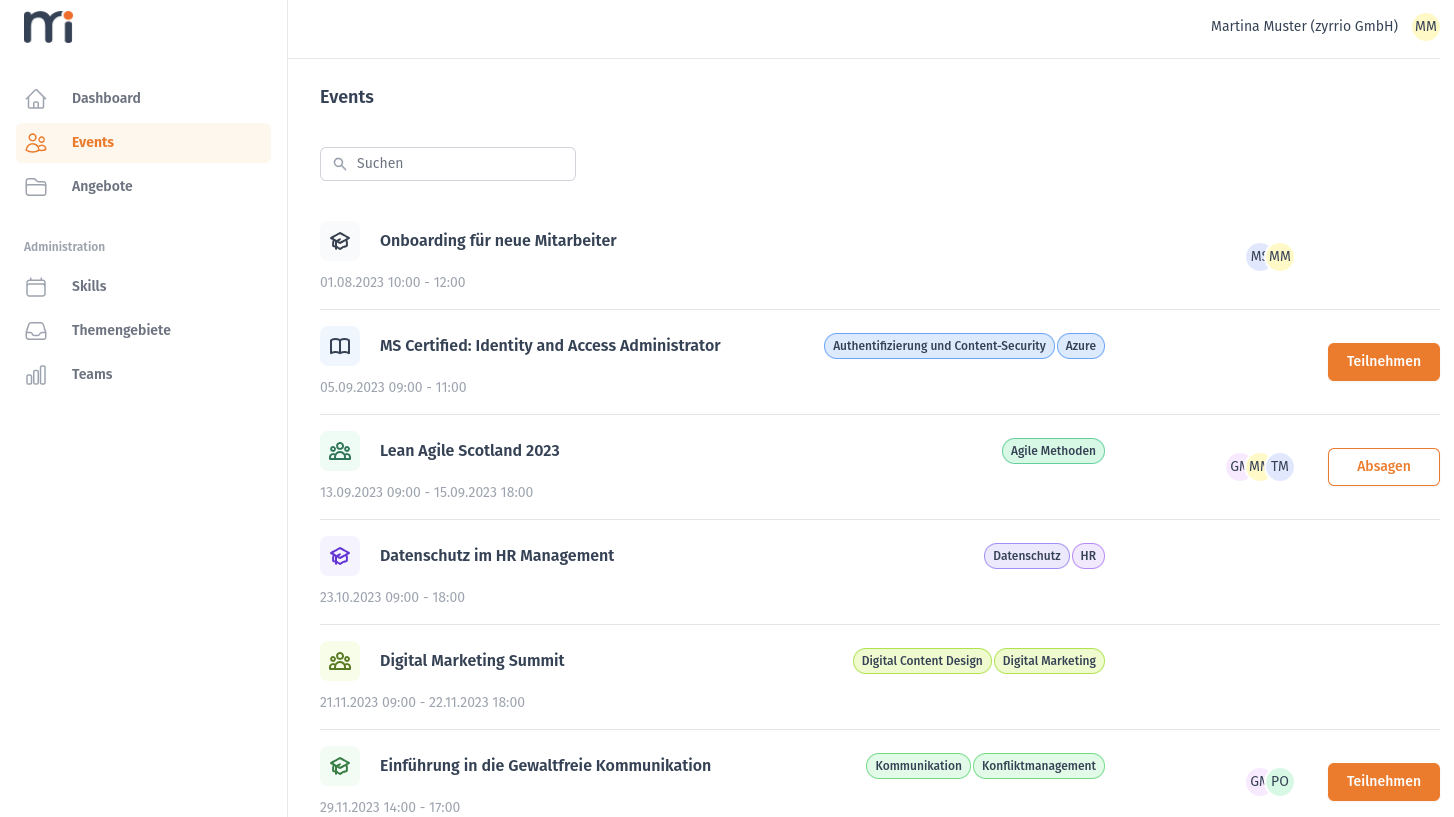Click the Azure tag badge
The image size is (1454, 817).
point(1080,346)
